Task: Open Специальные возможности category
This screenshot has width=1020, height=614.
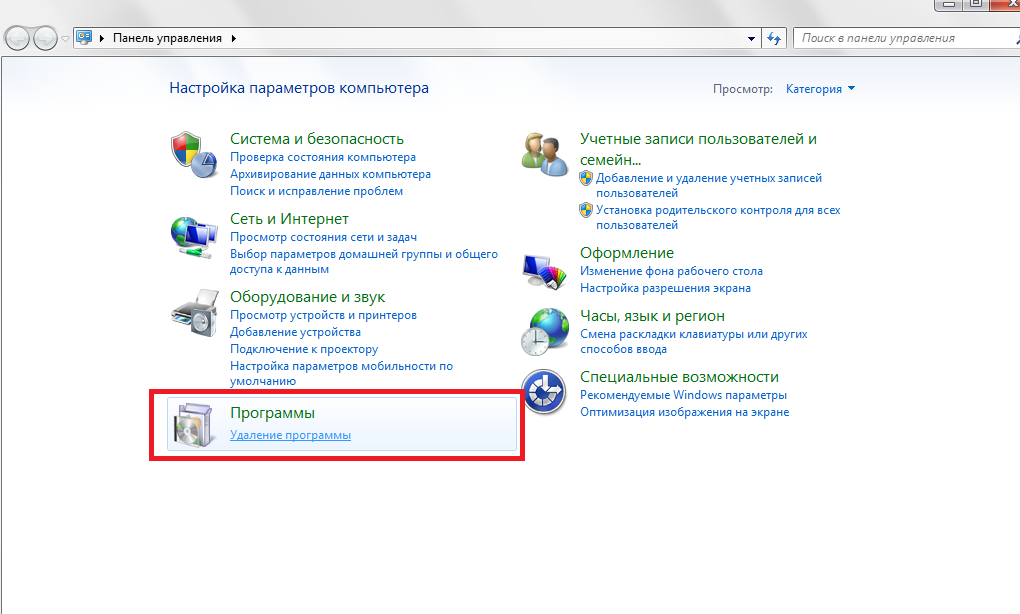Action: [x=679, y=377]
